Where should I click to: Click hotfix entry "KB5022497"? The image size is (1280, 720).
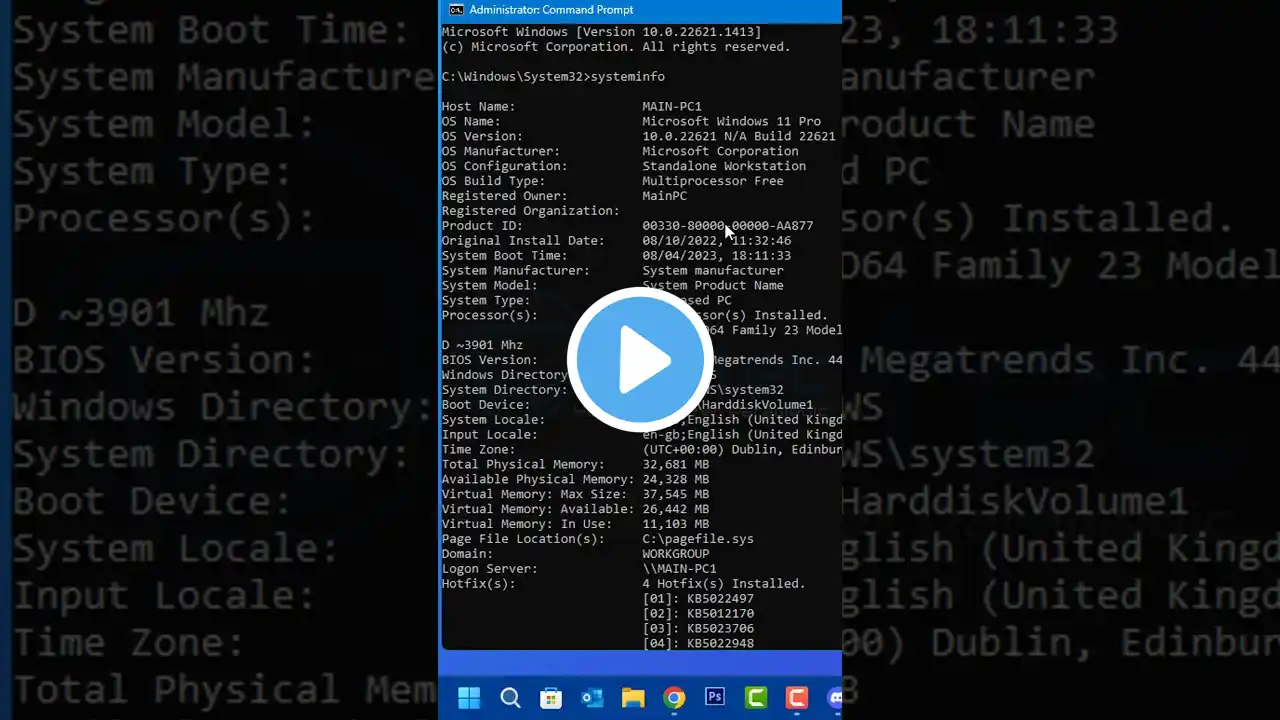point(720,599)
